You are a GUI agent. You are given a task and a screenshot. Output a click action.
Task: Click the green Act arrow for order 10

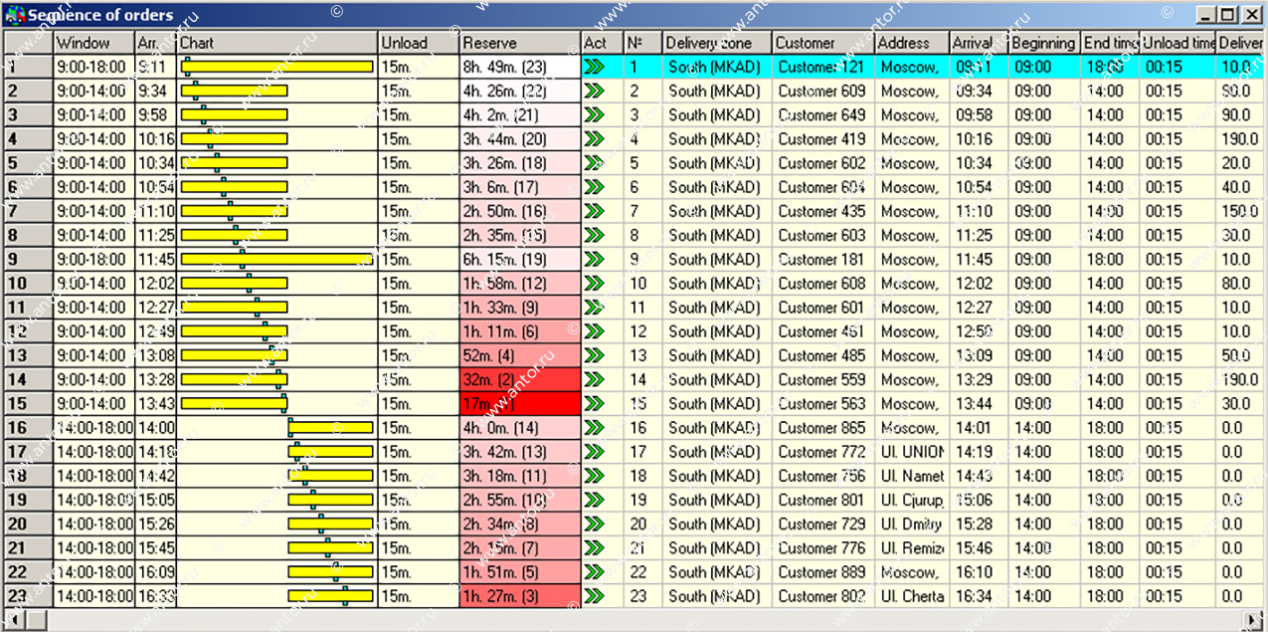click(595, 283)
